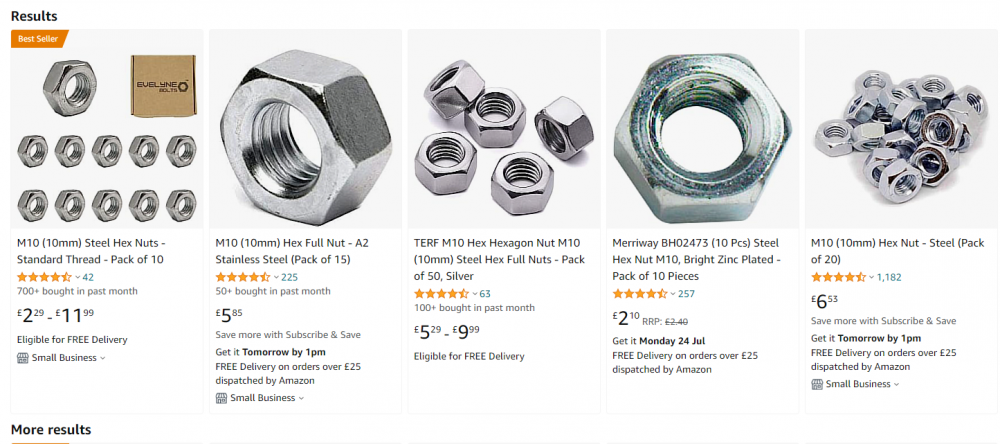Click Small Business icon under A2 Stainless nut
This screenshot has height=444, width=1000.
(221, 398)
